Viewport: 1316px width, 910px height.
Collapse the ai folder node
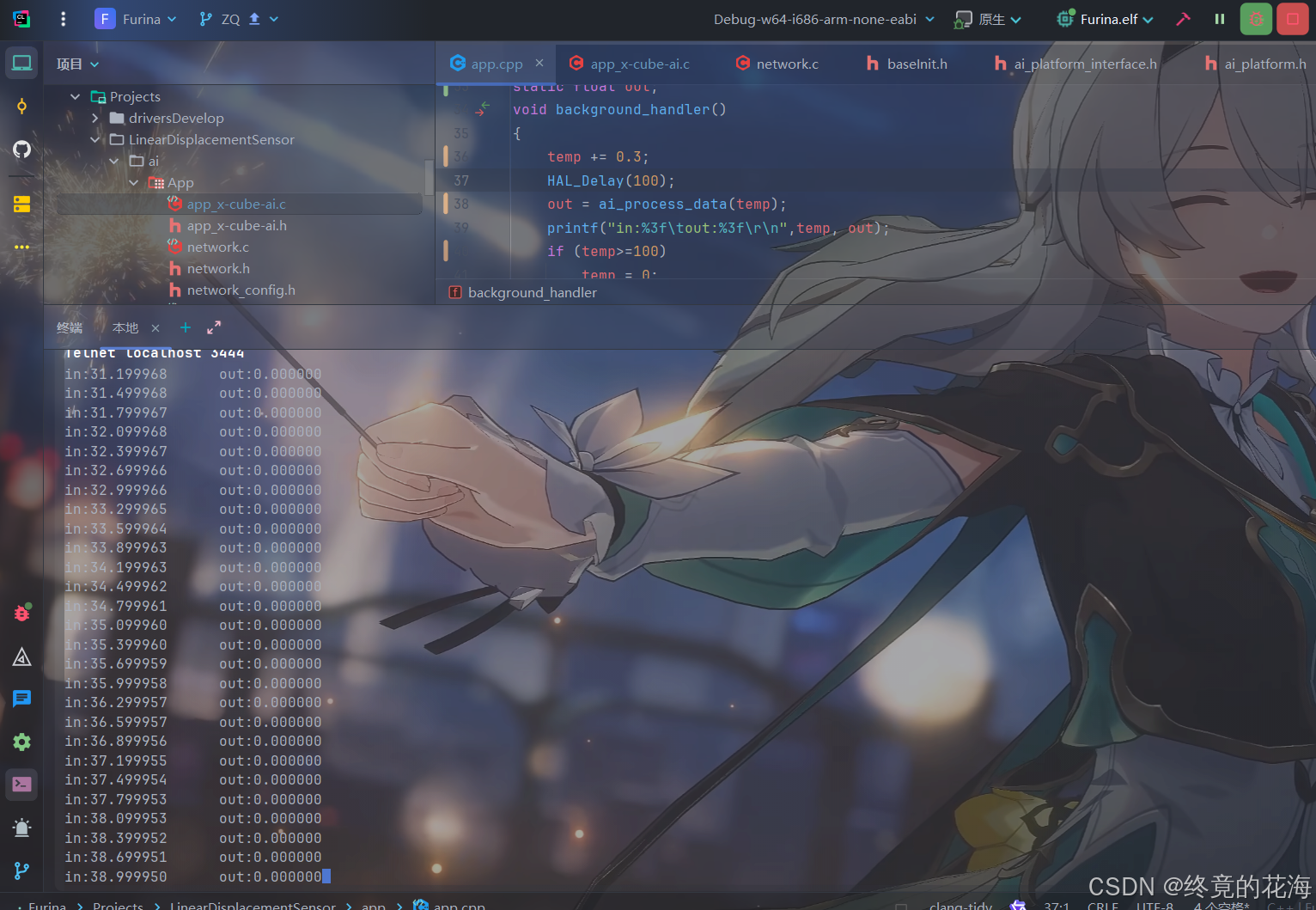coord(114,161)
